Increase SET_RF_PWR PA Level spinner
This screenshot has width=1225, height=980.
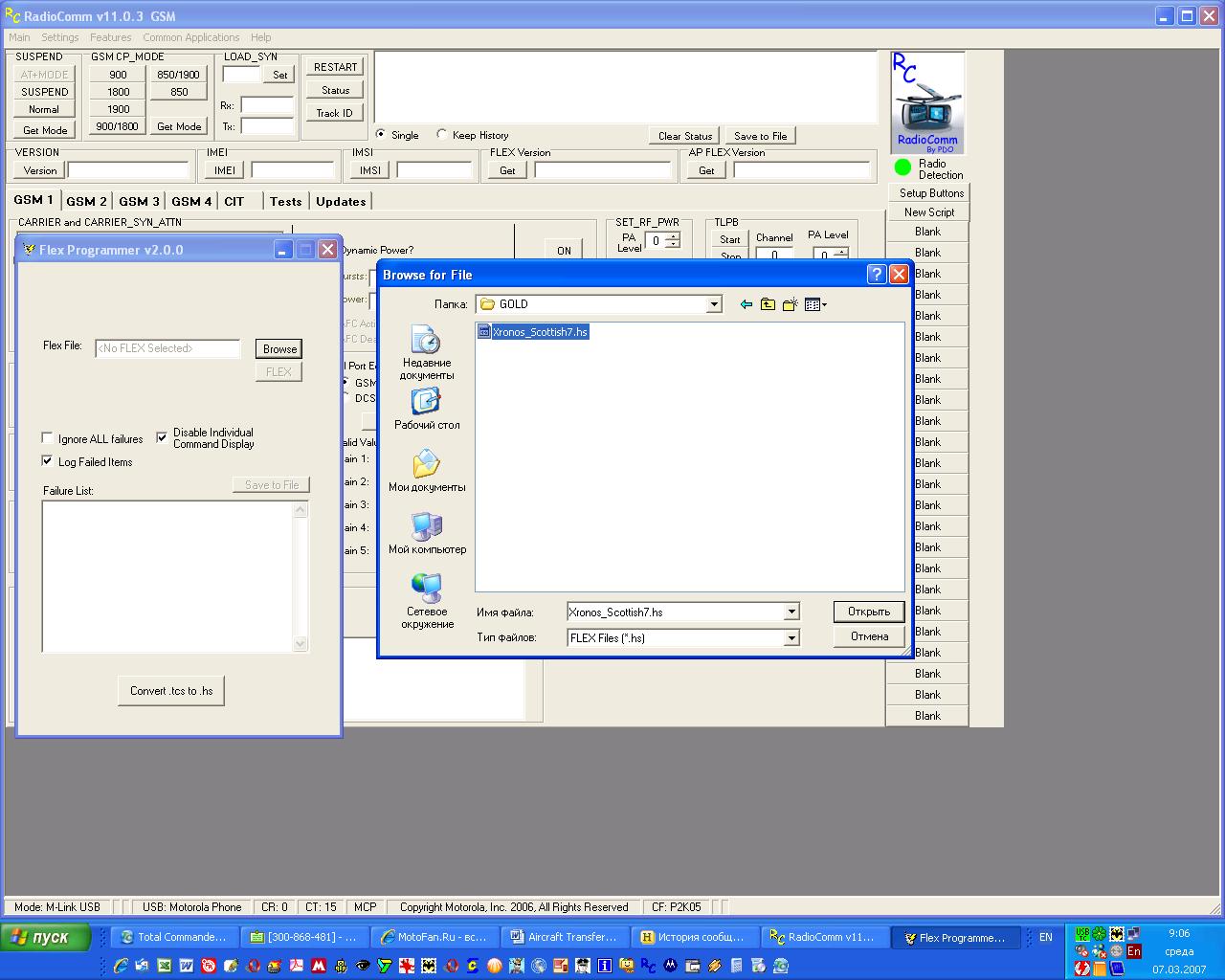pos(673,236)
